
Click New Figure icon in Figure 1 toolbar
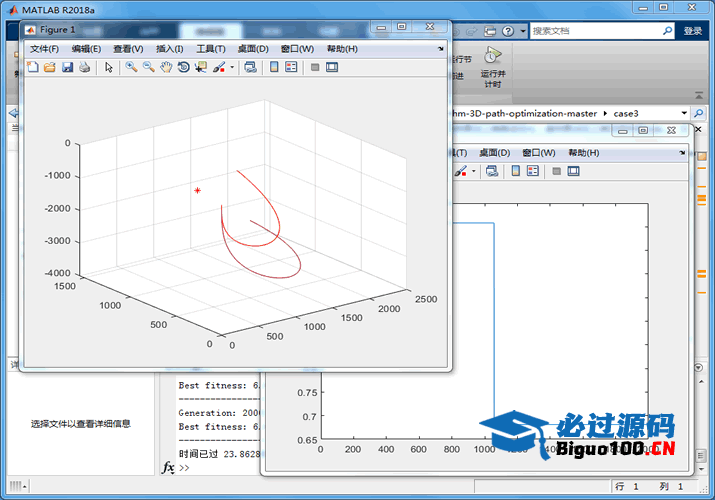click(32, 67)
